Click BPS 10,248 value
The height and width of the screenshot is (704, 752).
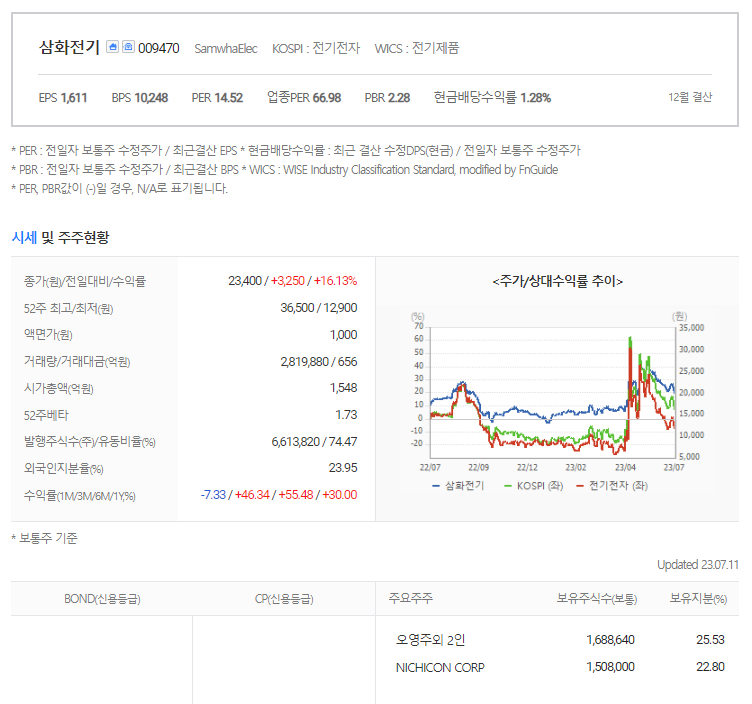[140, 98]
